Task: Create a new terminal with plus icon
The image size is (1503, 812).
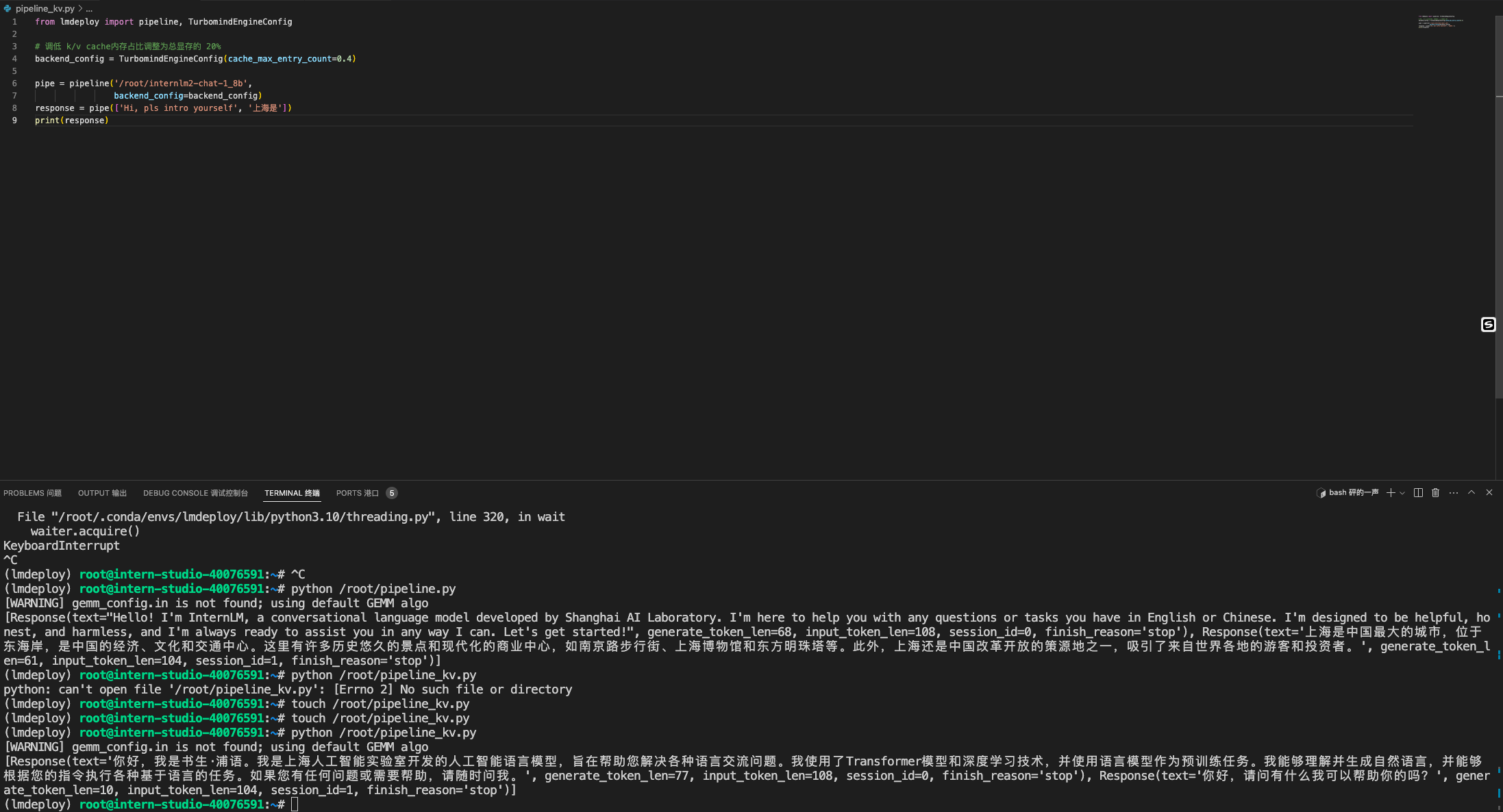Action: [1390, 493]
